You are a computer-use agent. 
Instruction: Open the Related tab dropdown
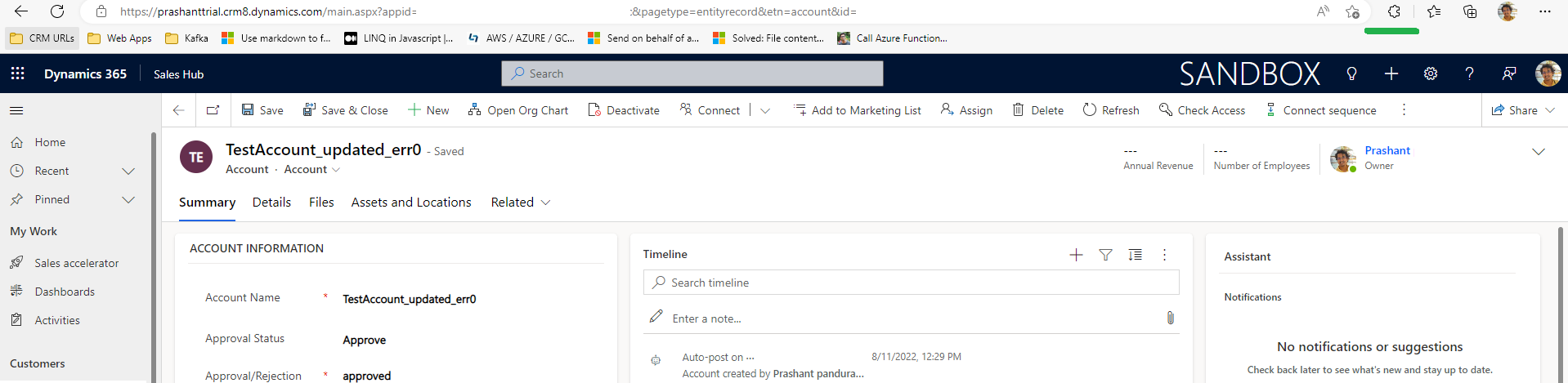(521, 203)
